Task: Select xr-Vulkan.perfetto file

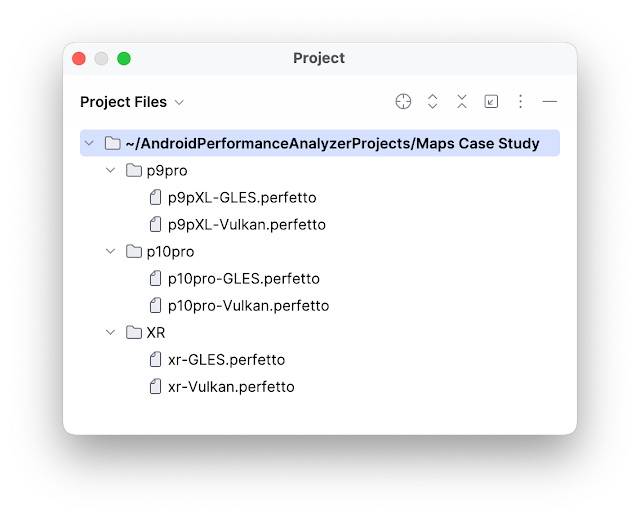Action: (231, 387)
